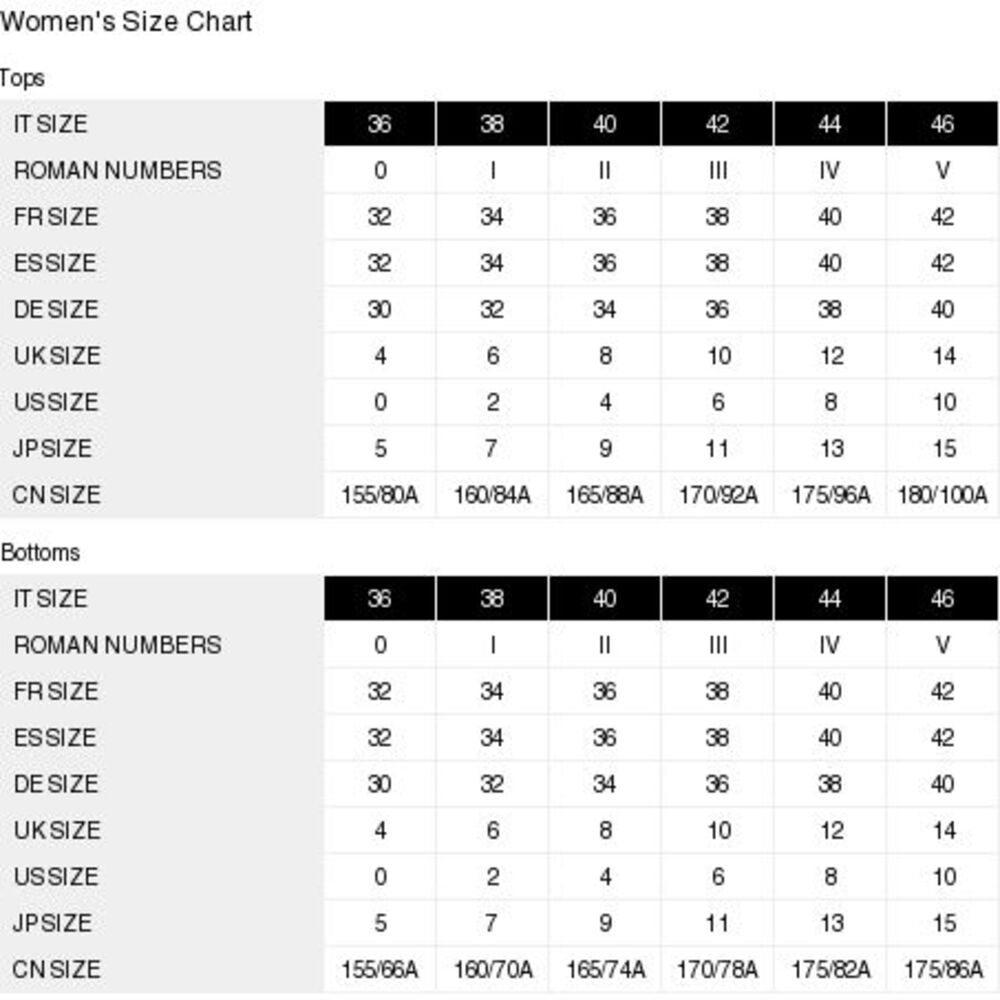
Task: Click the Bottoms section label
Action: (x=40, y=552)
